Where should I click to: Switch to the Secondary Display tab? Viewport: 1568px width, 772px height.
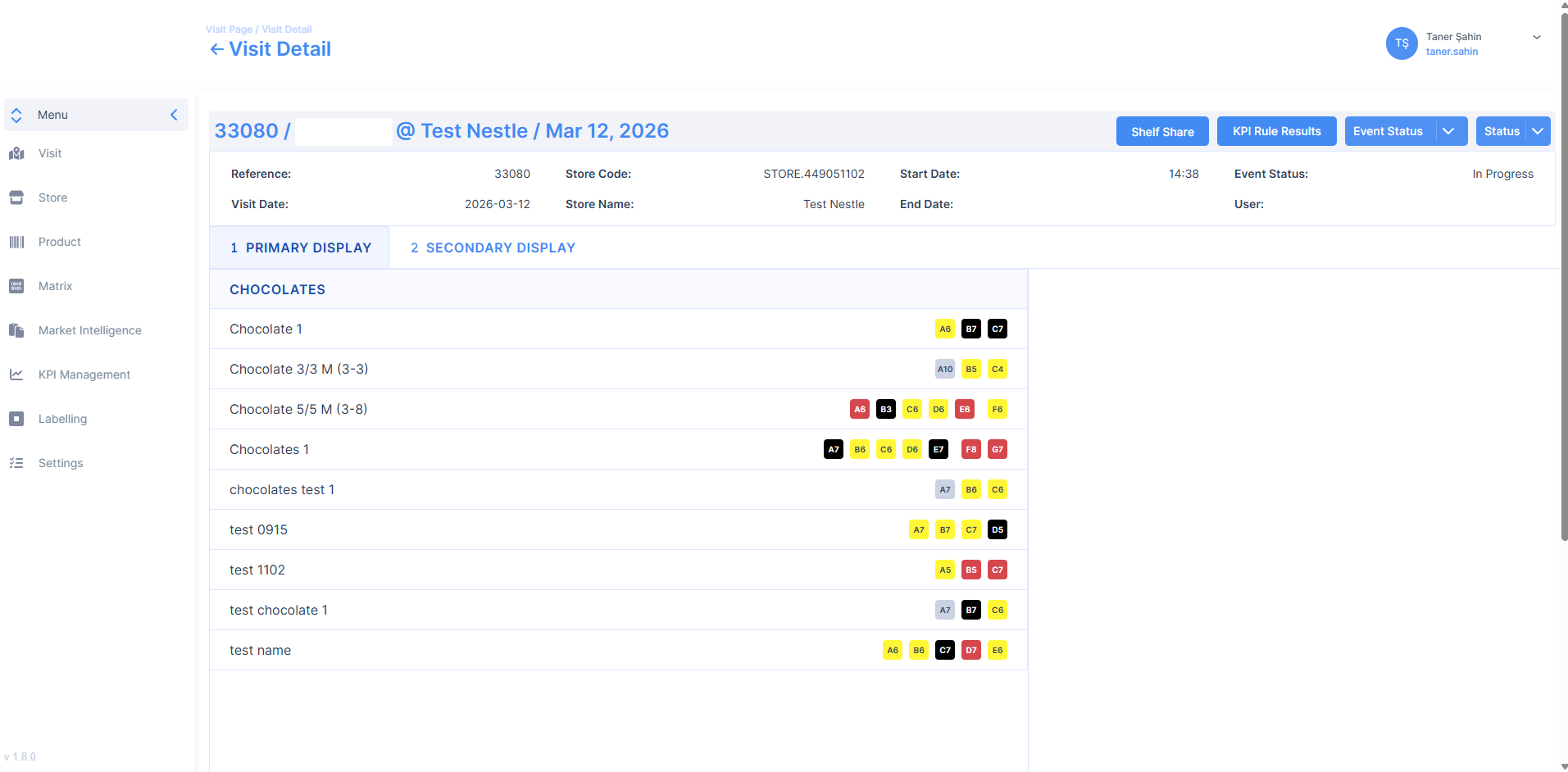[493, 247]
